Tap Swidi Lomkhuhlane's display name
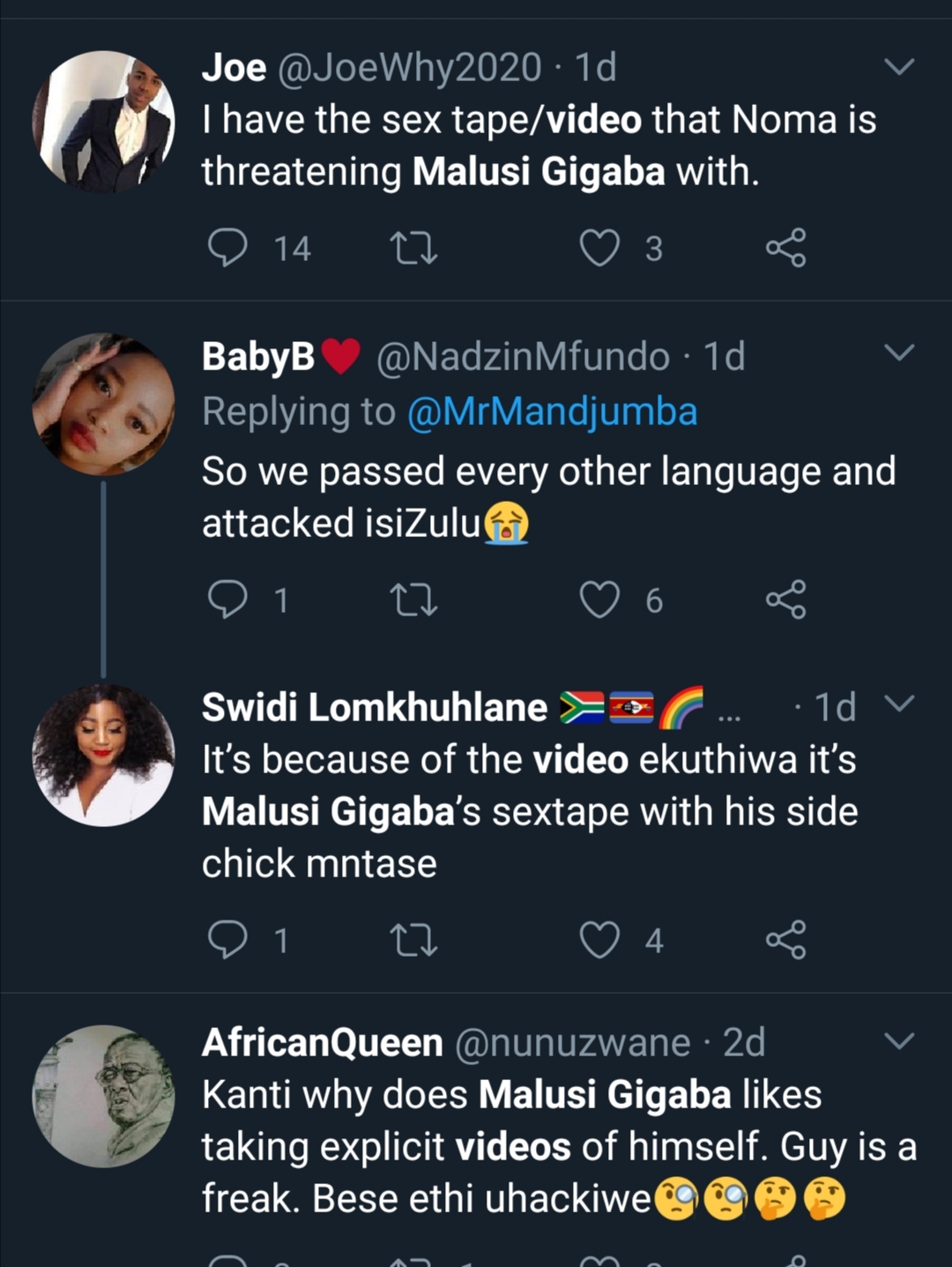Viewport: 952px width, 1267px height. pyautogui.click(x=375, y=707)
